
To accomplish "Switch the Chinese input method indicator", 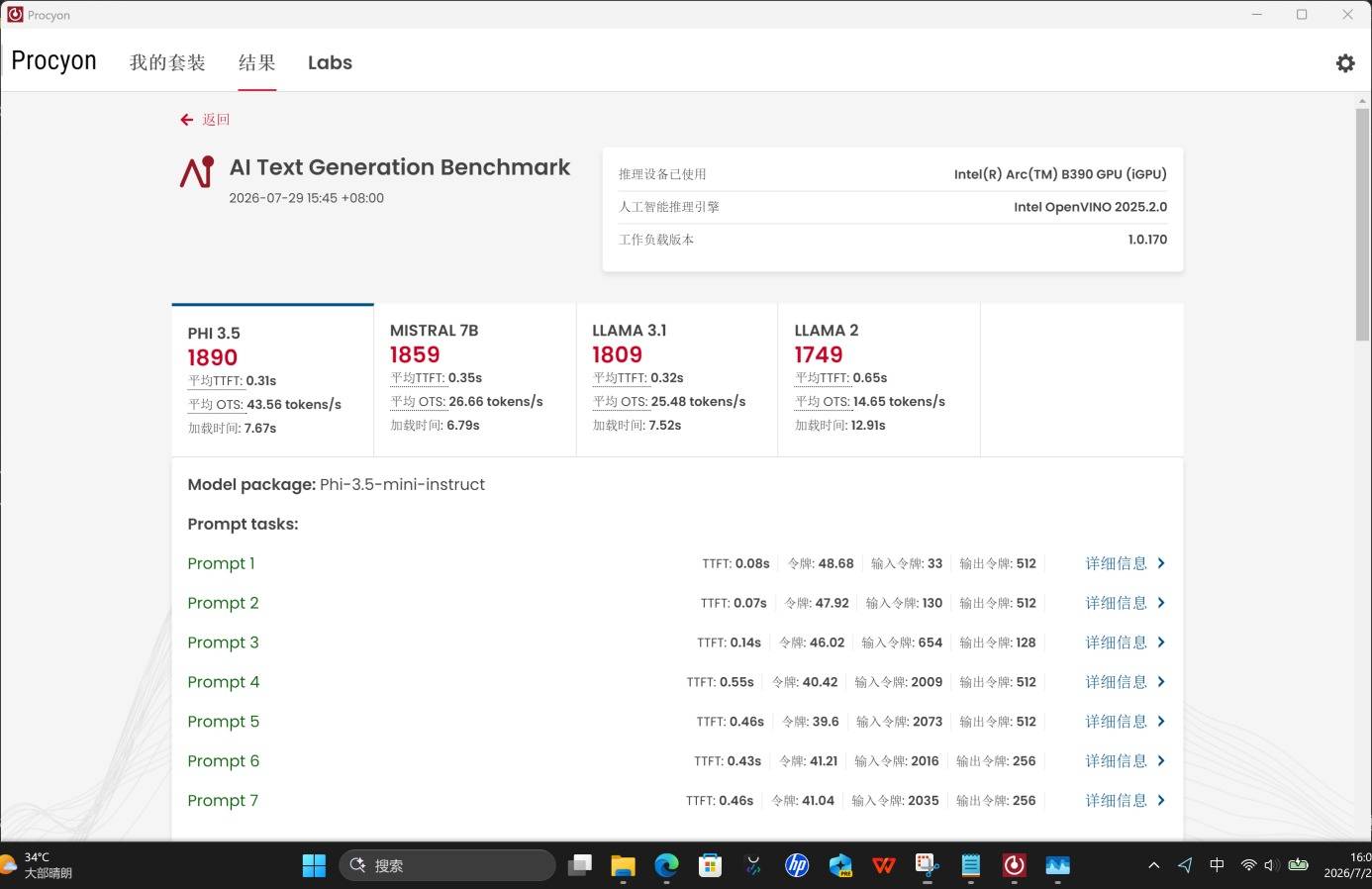I will pos(1217,865).
